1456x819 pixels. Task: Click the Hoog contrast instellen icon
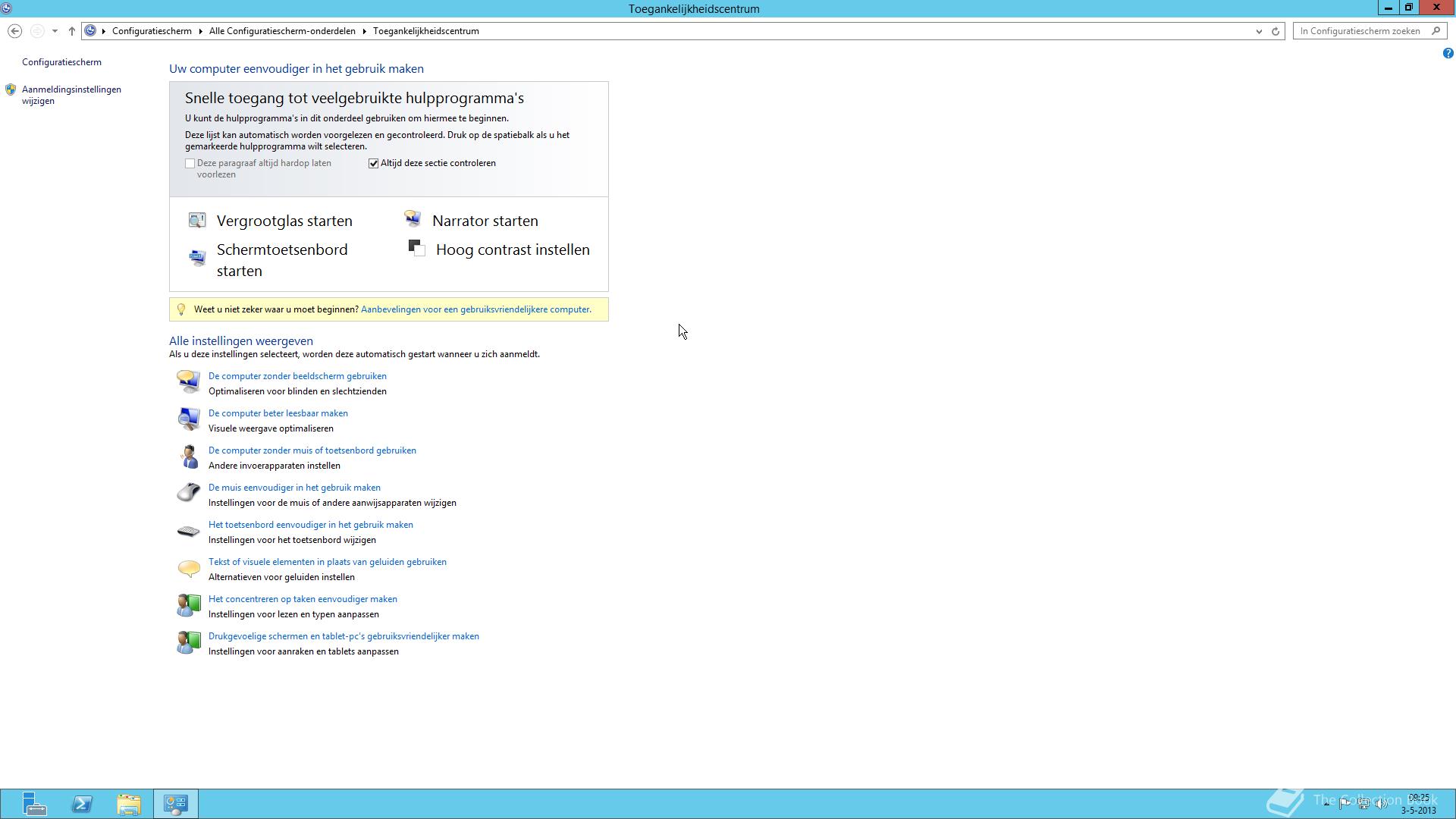coord(416,248)
